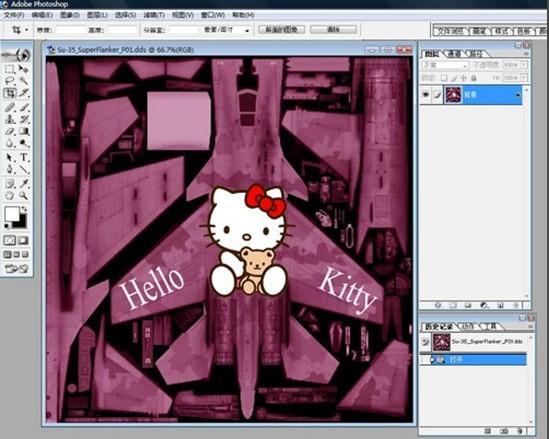Click the new layer set folder icon
This screenshot has width=549, height=439.
pyautogui.click(x=468, y=306)
